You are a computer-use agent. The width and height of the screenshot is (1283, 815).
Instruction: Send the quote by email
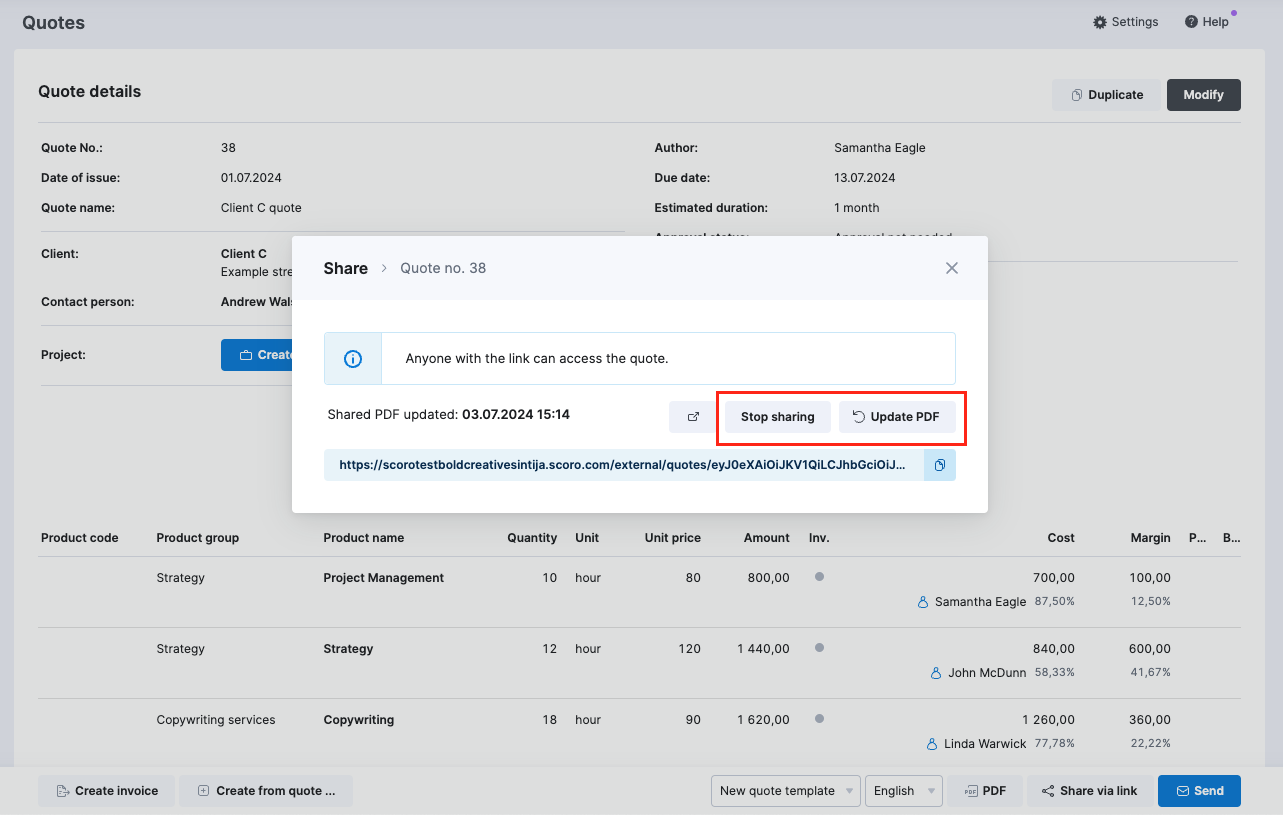coord(1199,791)
